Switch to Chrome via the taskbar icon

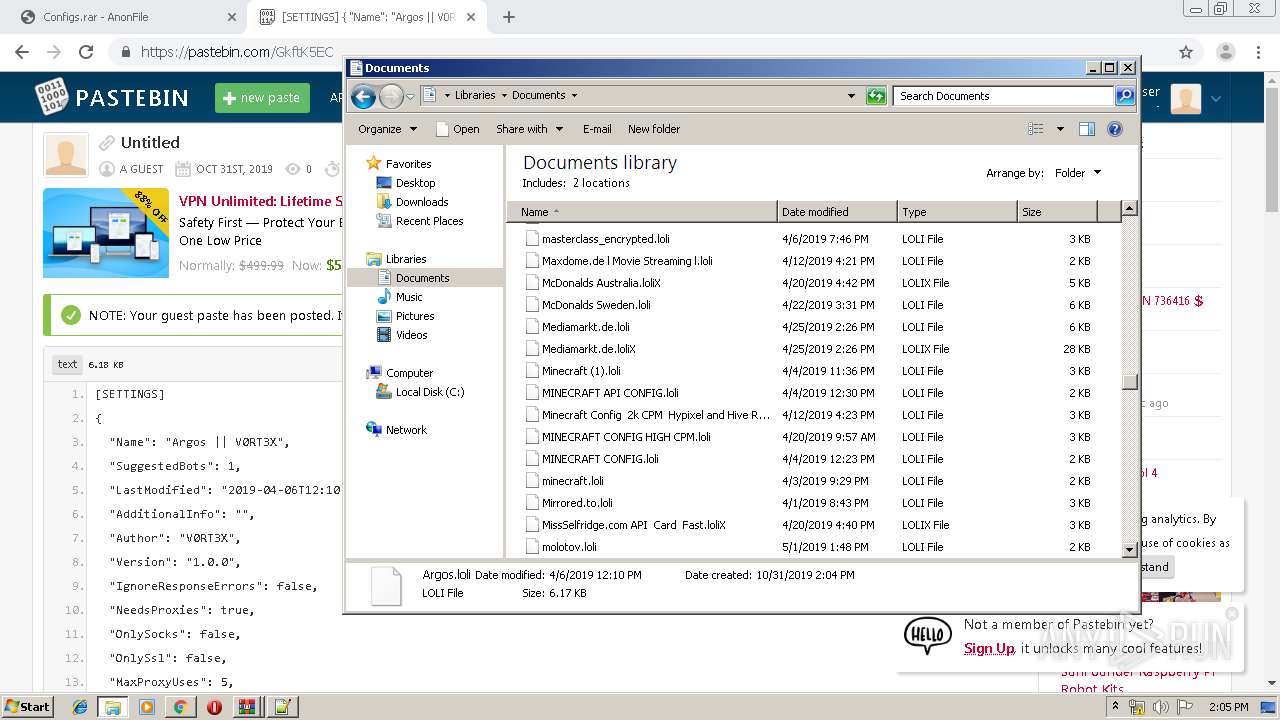click(180, 707)
